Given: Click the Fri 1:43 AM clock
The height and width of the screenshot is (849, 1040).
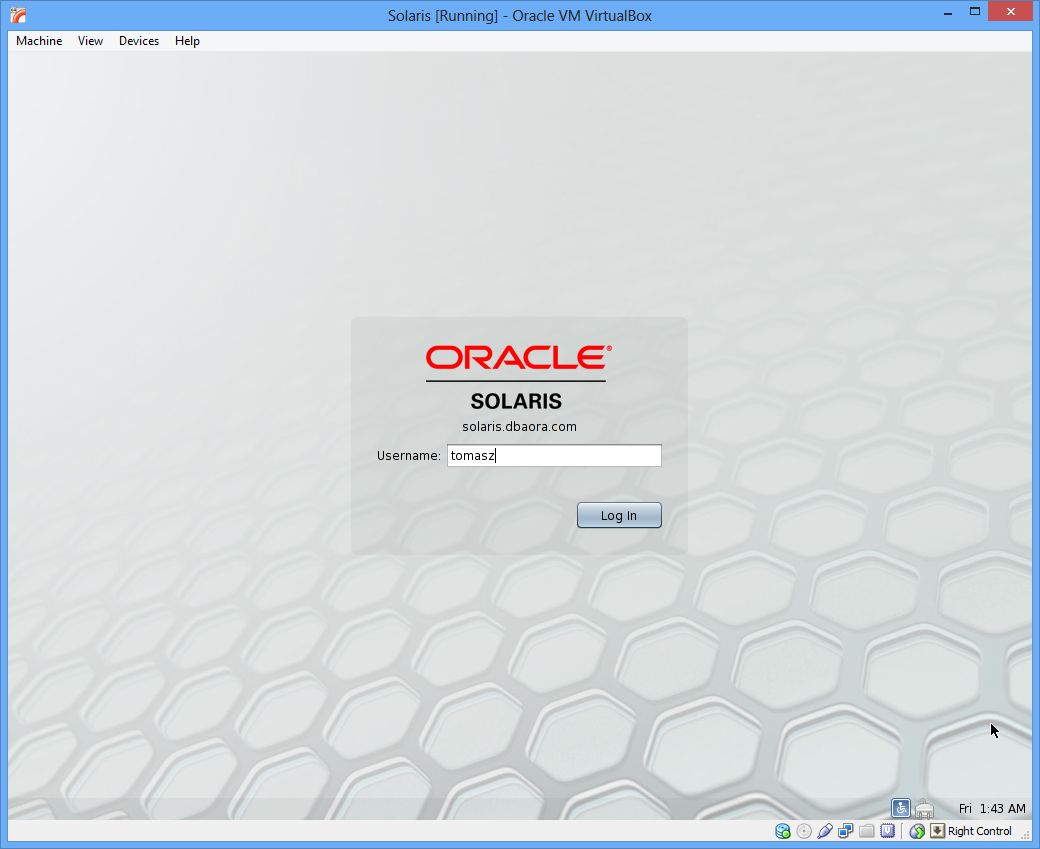Looking at the screenshot, I should [992, 809].
